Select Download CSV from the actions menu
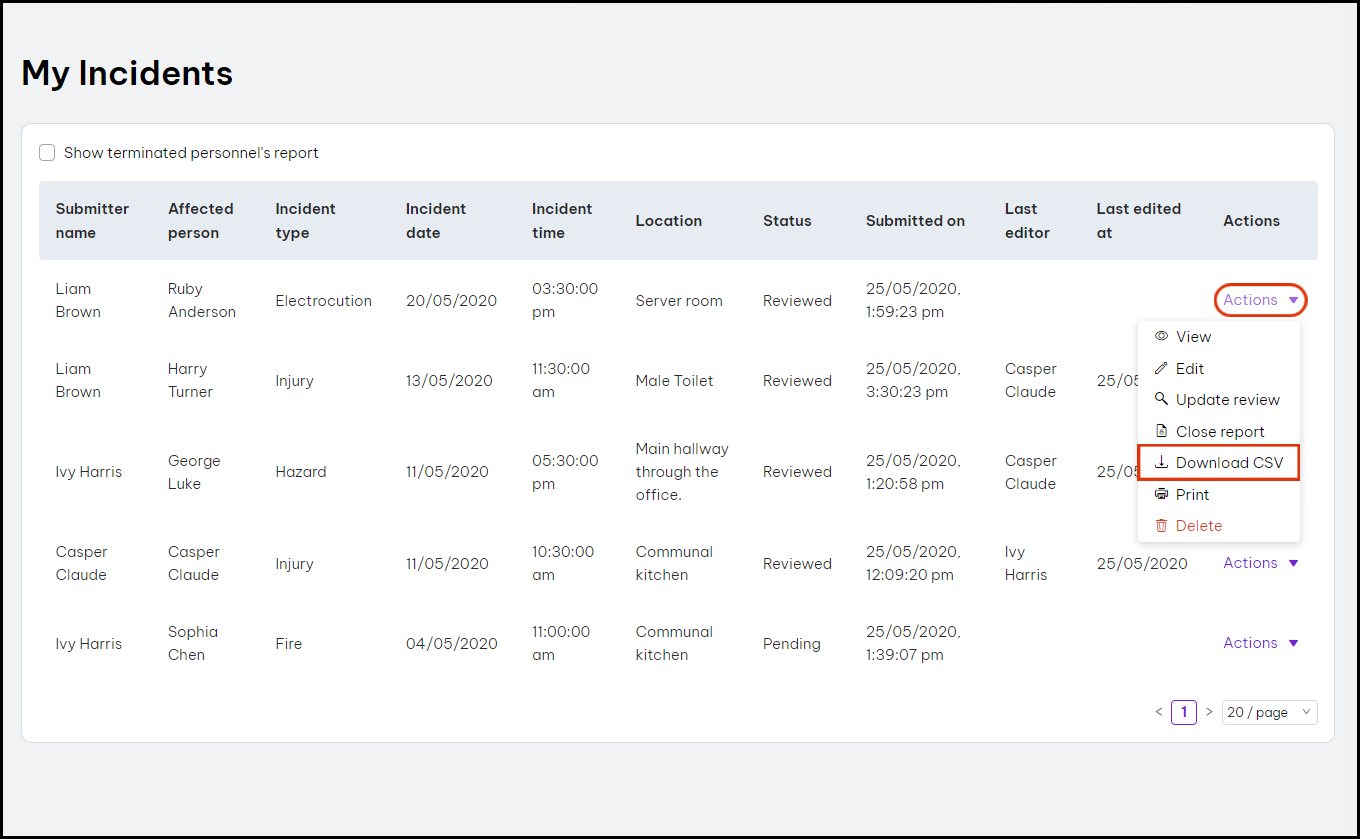The height and width of the screenshot is (839, 1360). click(1229, 463)
